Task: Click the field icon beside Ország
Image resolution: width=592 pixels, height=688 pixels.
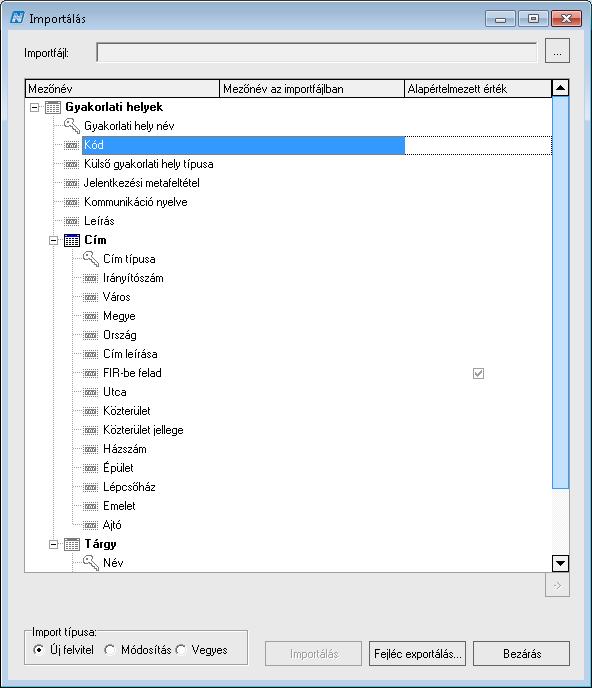Action: point(90,335)
